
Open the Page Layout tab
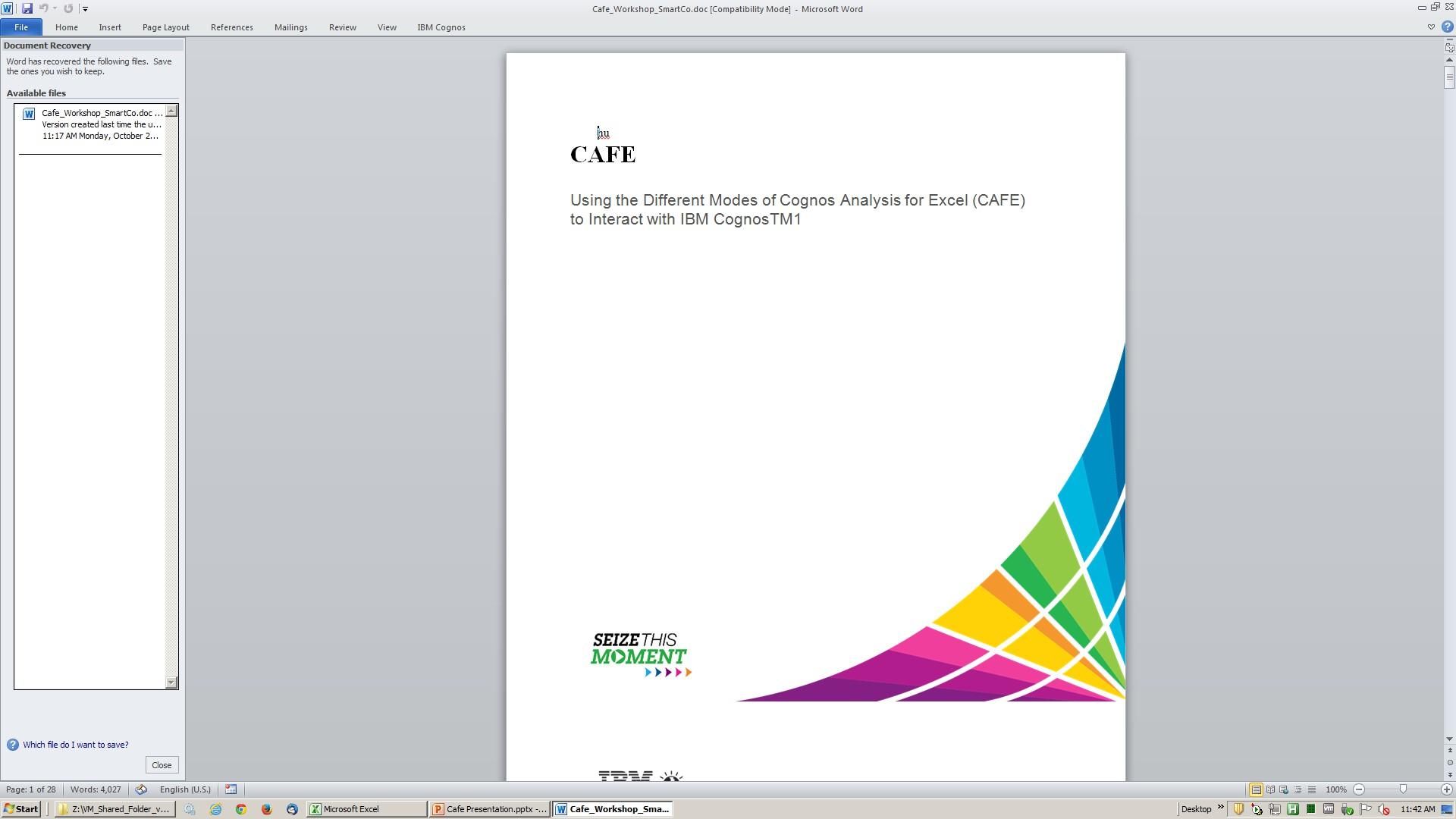point(166,27)
